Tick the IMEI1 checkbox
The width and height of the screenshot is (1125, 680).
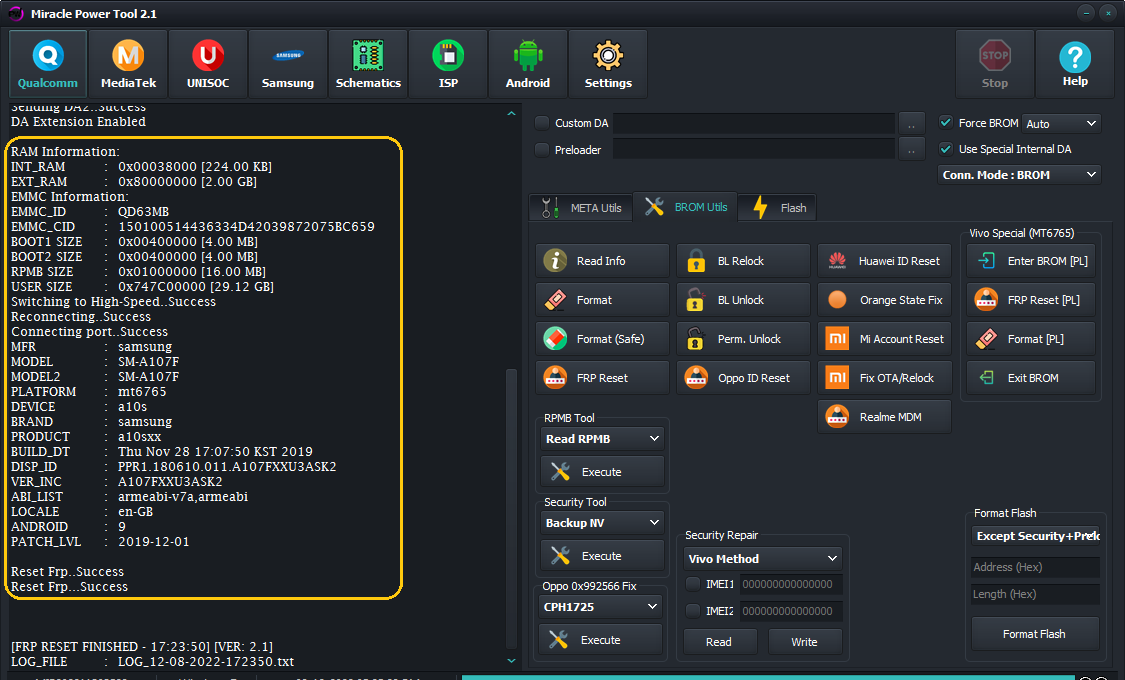tap(693, 584)
